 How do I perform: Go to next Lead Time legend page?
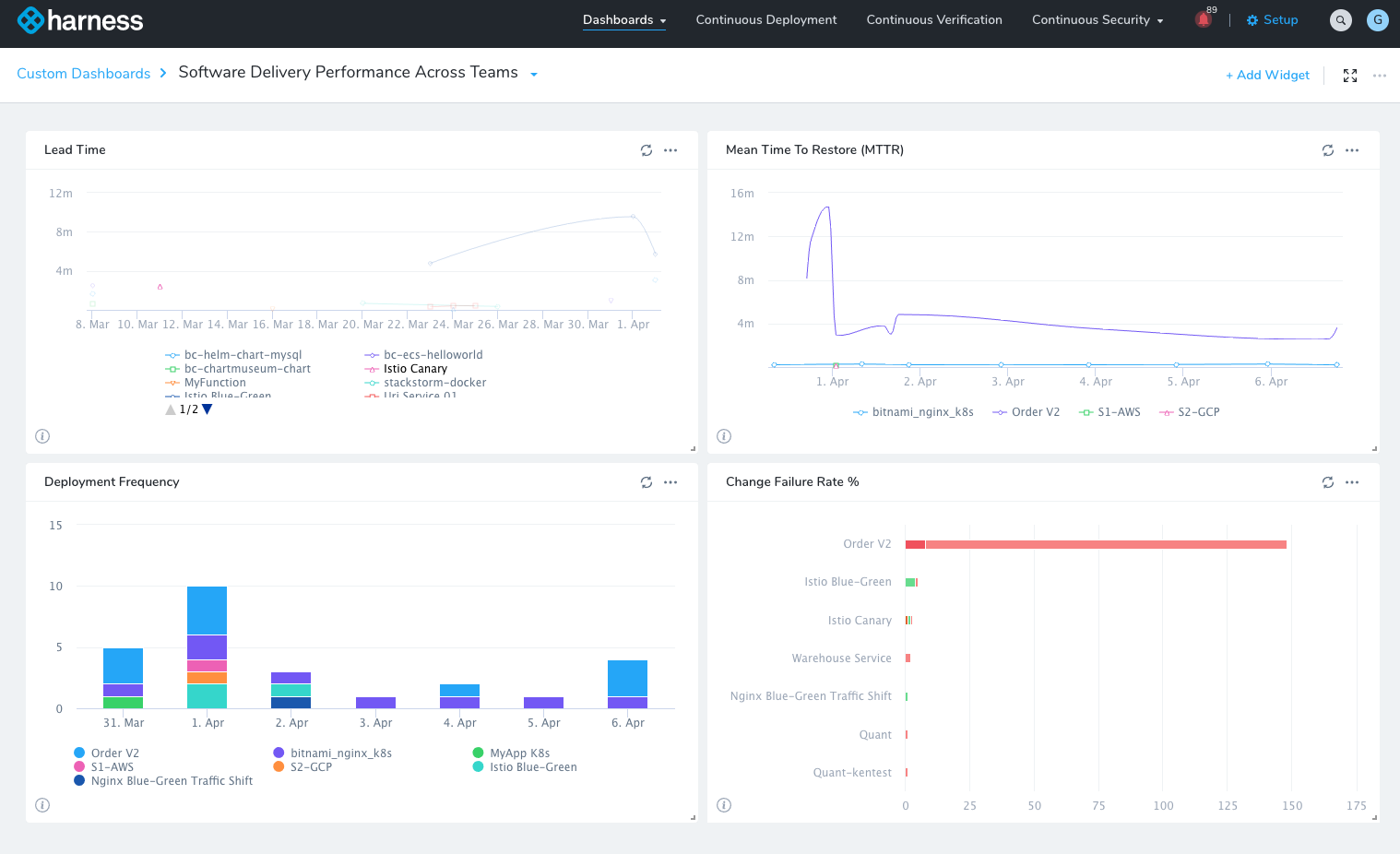point(208,409)
